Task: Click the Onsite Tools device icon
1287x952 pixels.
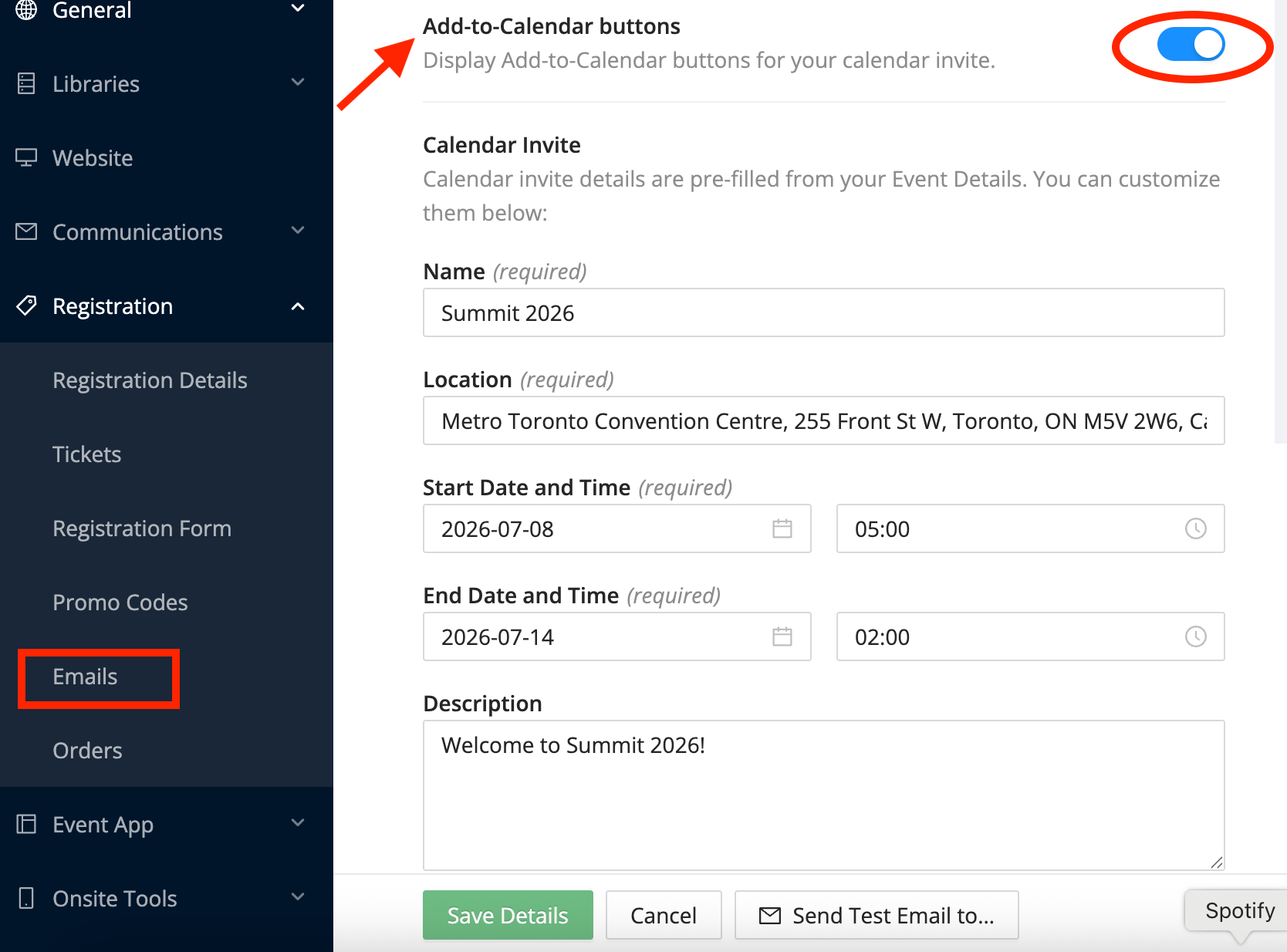Action: click(x=26, y=898)
